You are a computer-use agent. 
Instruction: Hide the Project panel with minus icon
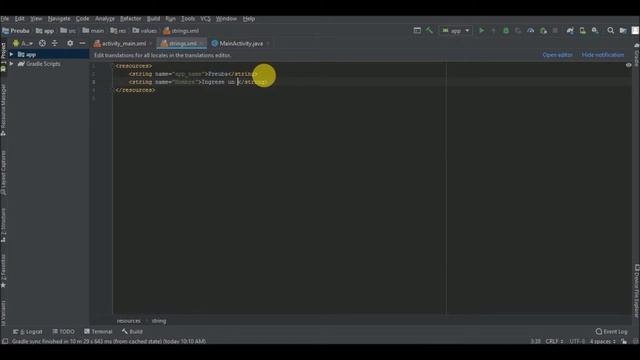(82, 43)
